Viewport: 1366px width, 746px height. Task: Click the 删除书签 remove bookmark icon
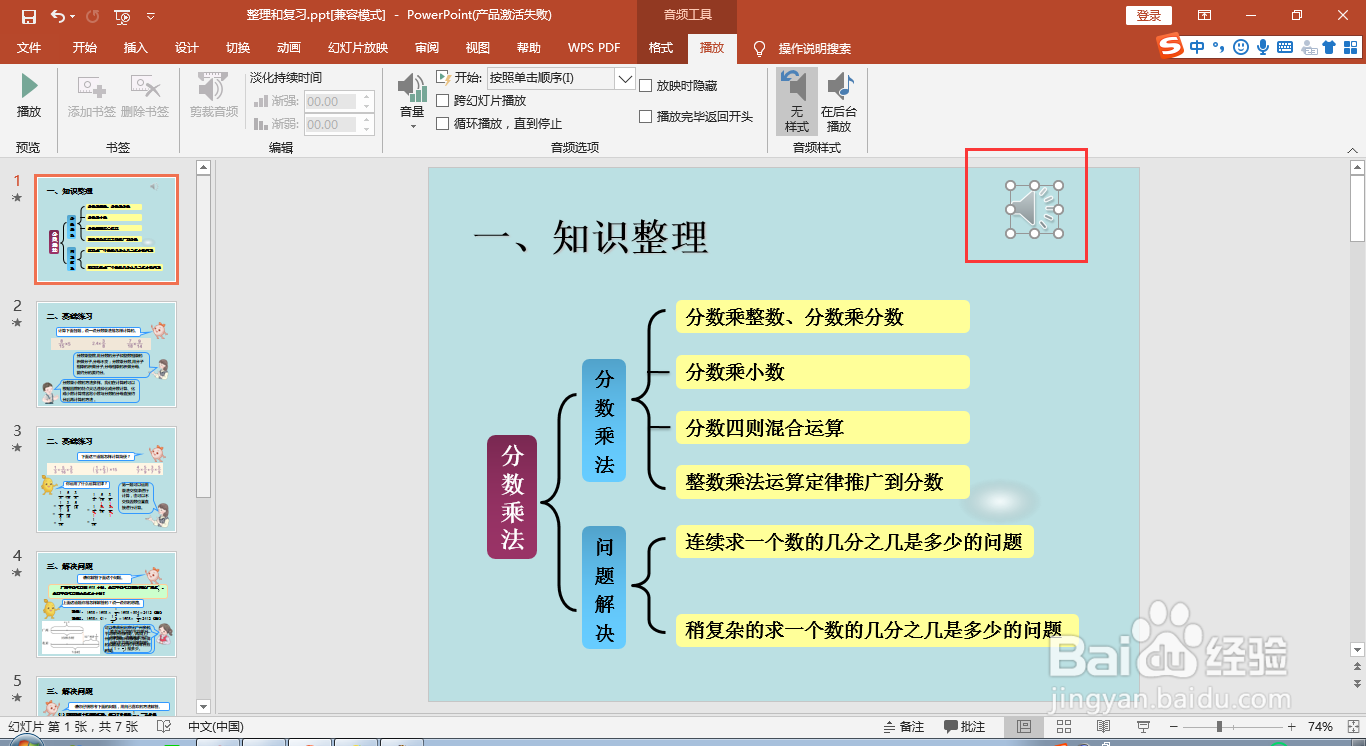pos(145,95)
